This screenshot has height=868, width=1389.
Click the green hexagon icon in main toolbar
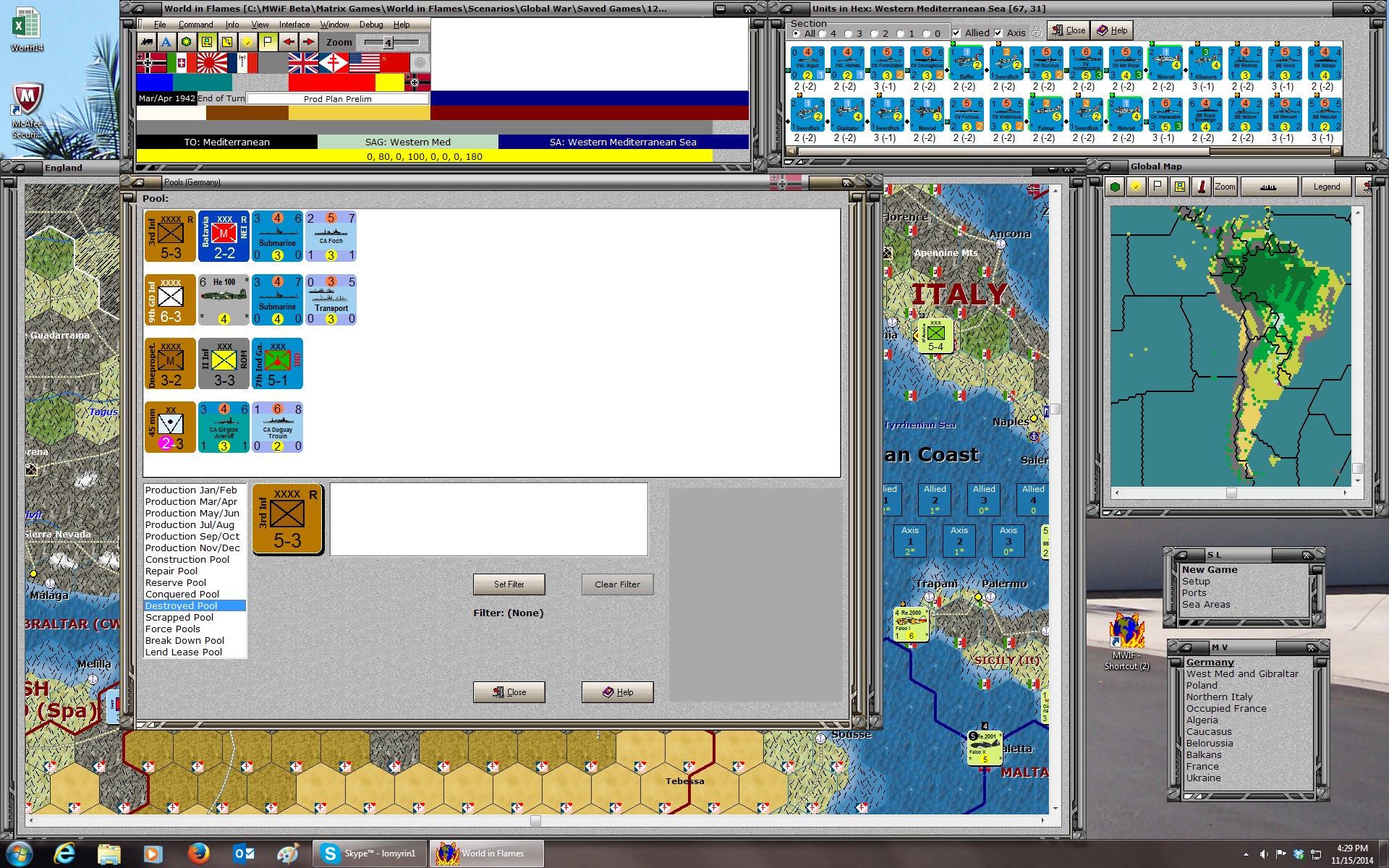coord(187,42)
